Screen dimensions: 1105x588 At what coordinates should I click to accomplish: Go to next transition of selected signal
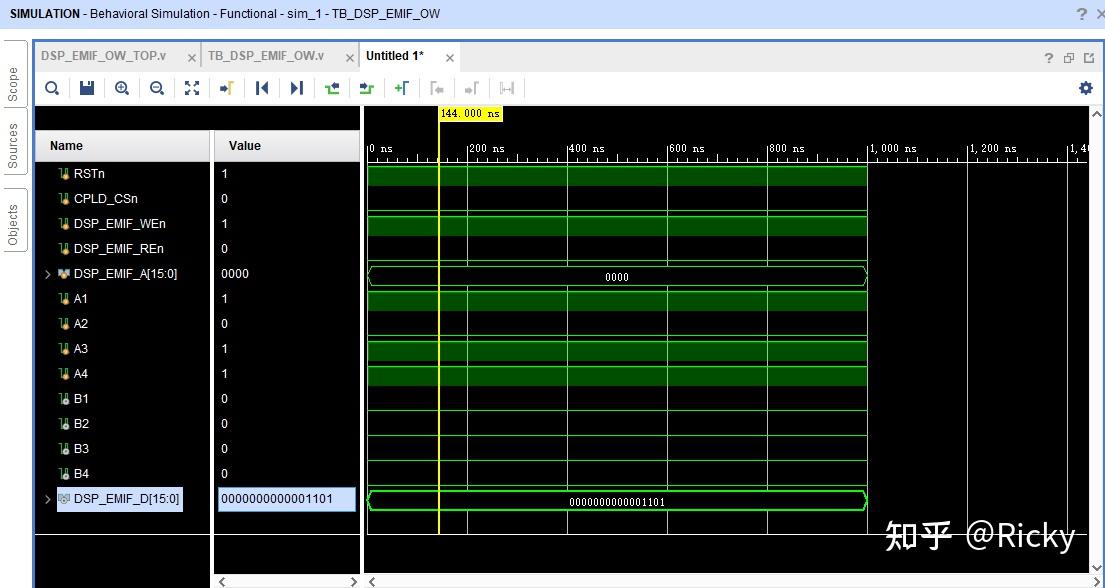click(x=366, y=88)
